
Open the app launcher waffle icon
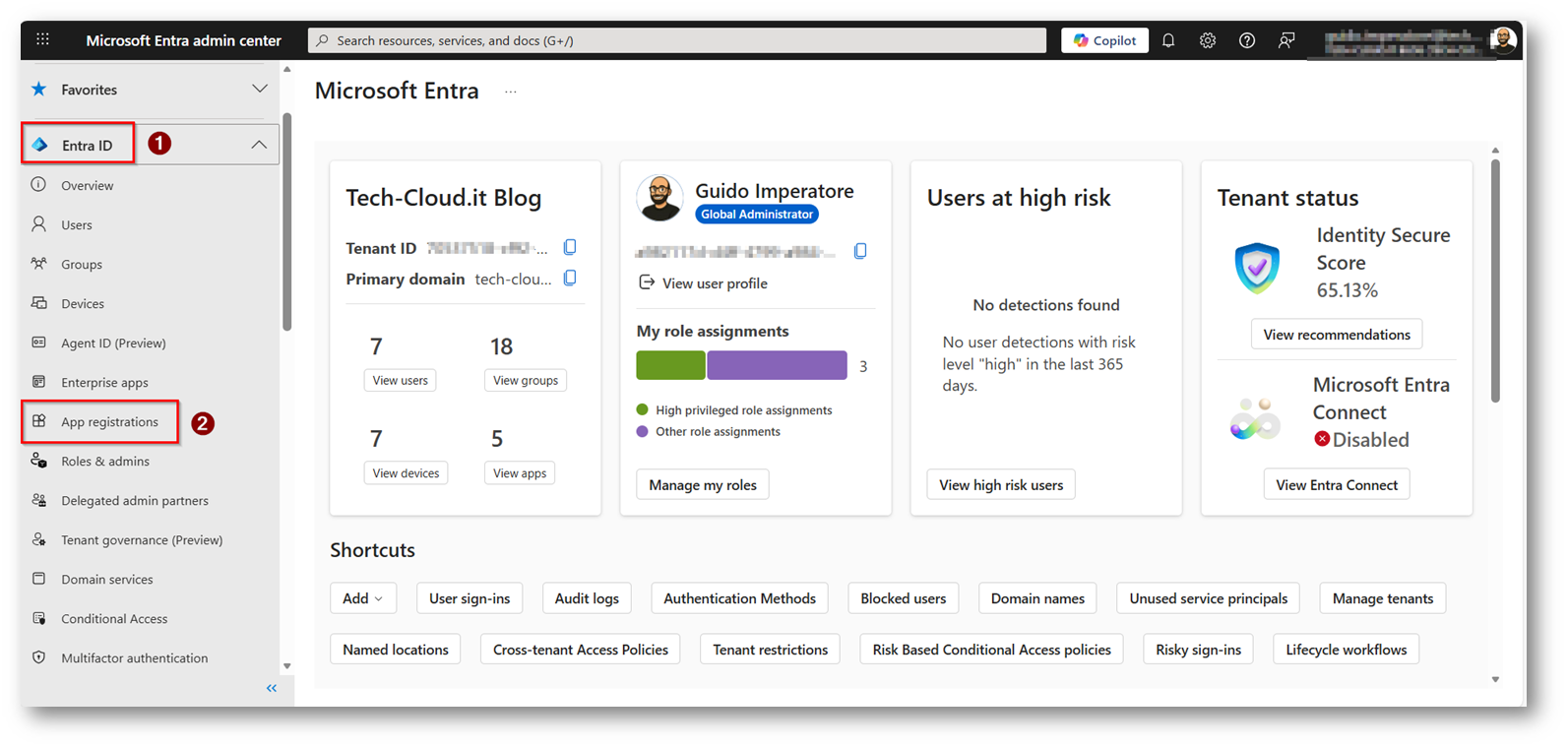coord(42,40)
